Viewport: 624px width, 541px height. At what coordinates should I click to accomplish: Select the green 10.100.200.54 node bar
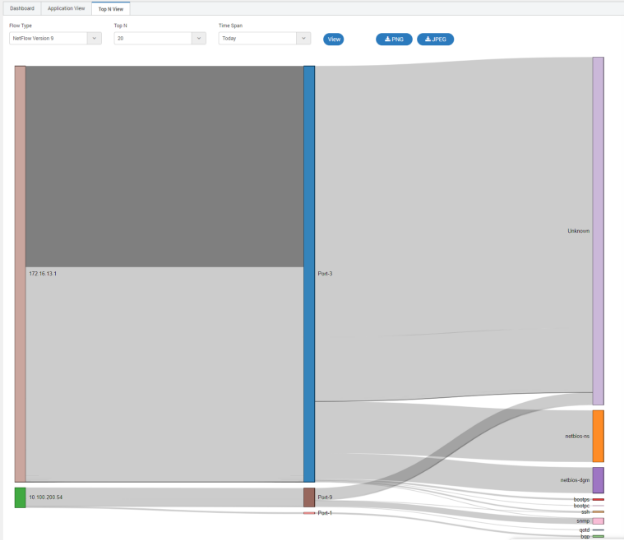point(20,498)
